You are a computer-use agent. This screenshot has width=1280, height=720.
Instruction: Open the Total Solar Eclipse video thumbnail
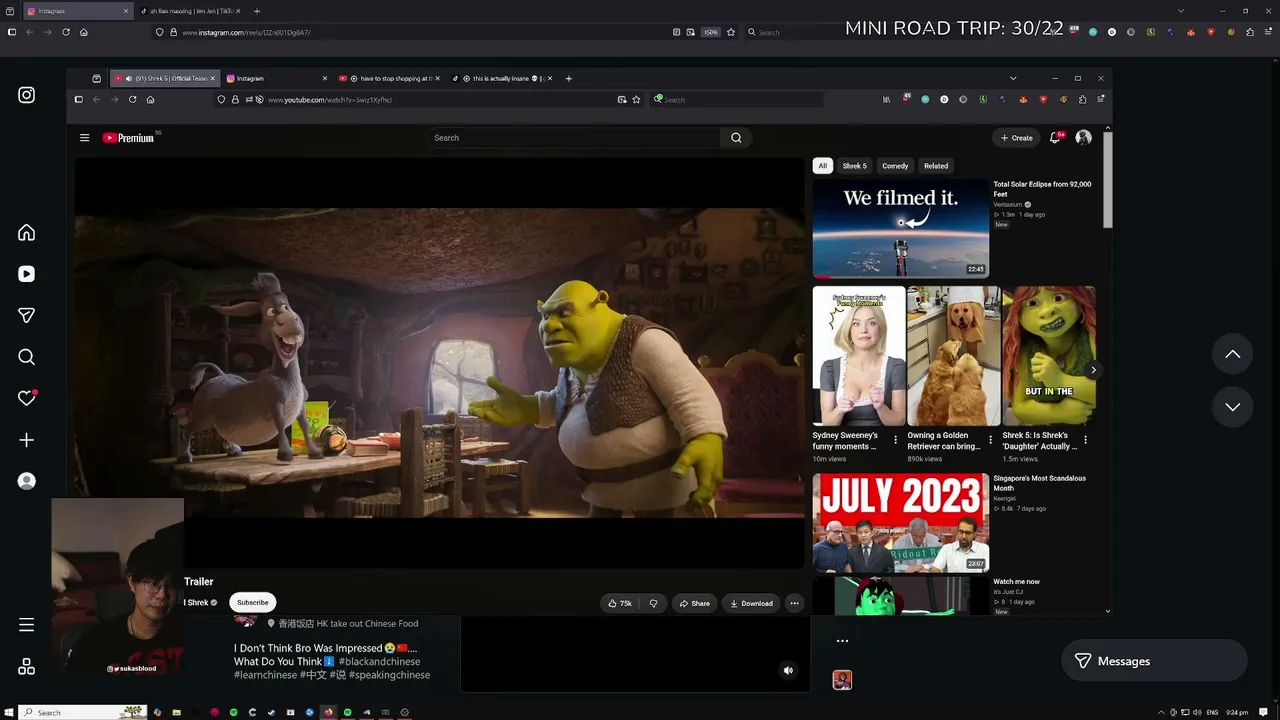tap(901, 228)
